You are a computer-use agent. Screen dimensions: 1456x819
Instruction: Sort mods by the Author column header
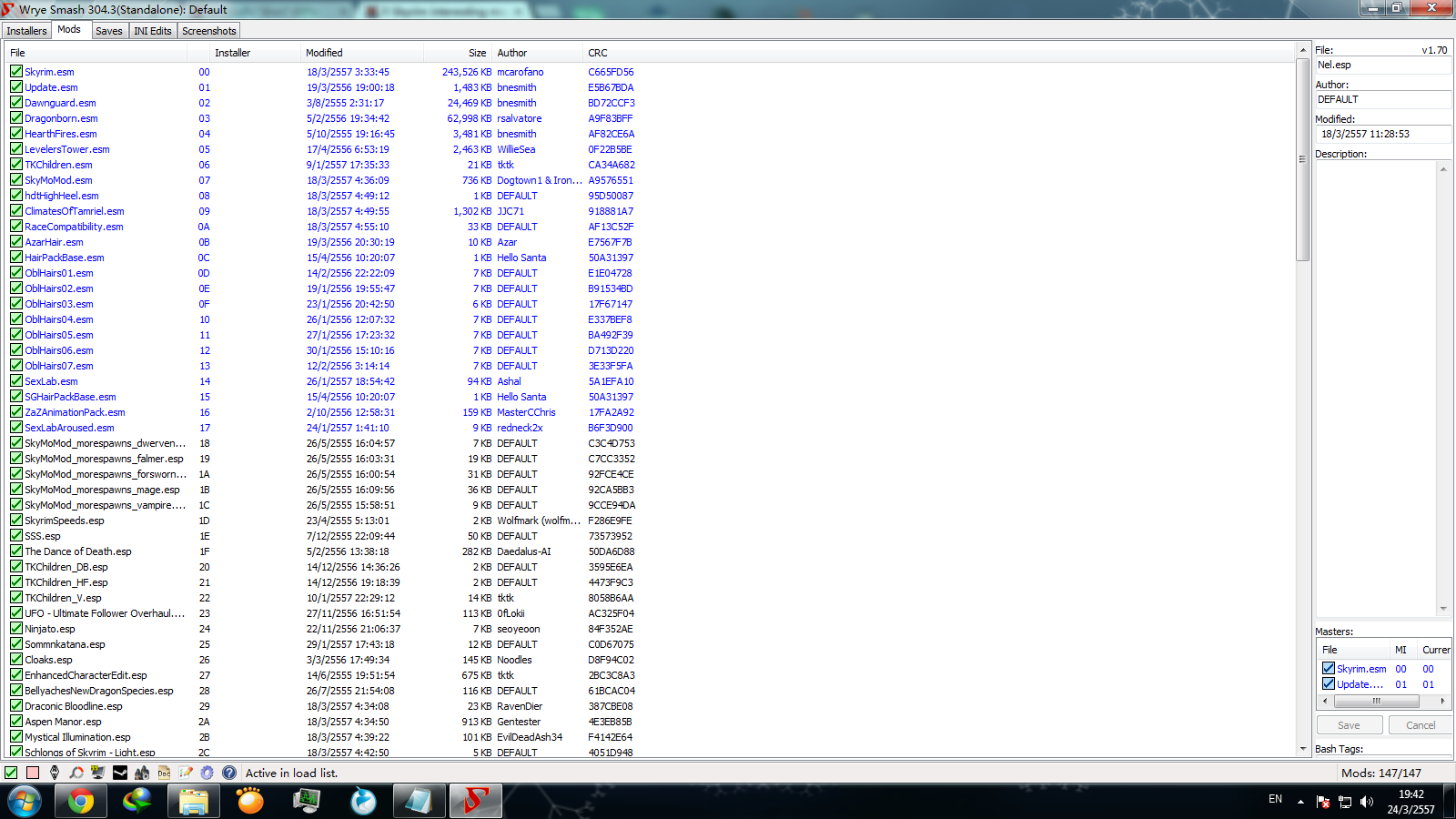(x=538, y=53)
